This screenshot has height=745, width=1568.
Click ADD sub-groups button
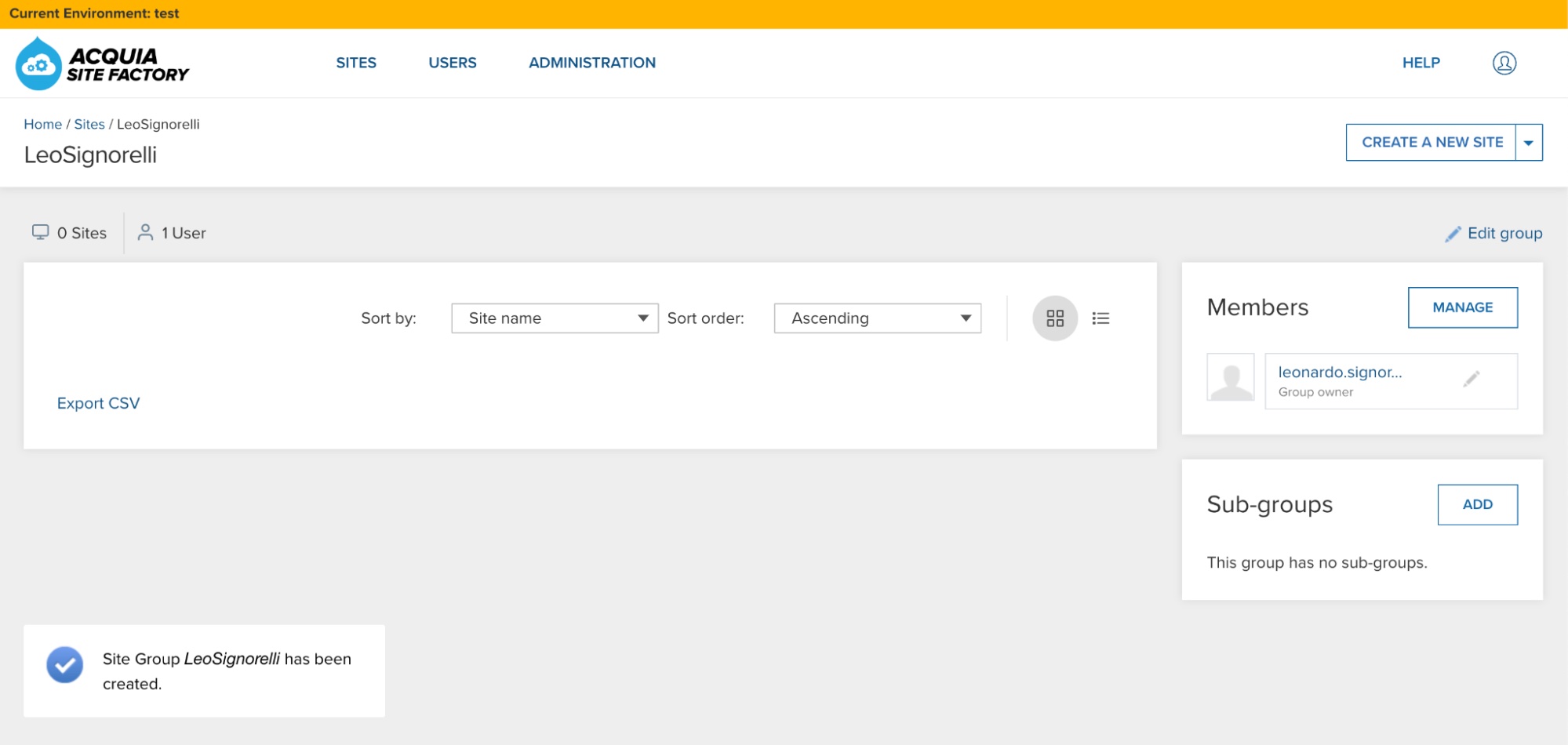pyautogui.click(x=1478, y=504)
